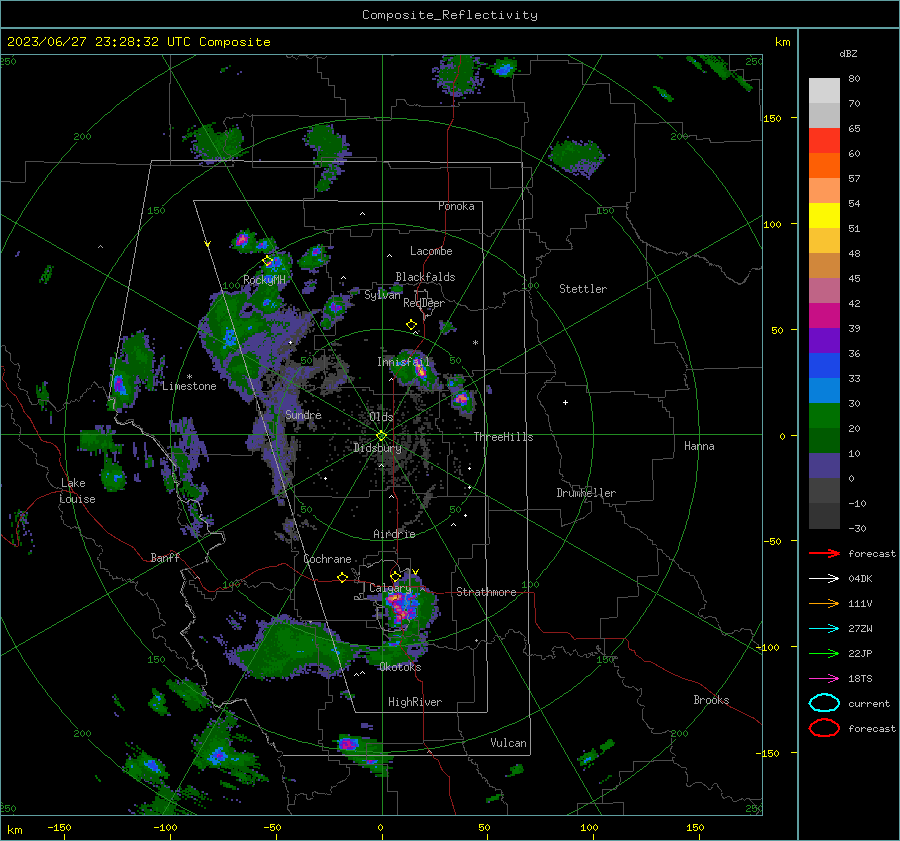
Task: Select the Strathmore label
Action: pyautogui.click(x=486, y=592)
